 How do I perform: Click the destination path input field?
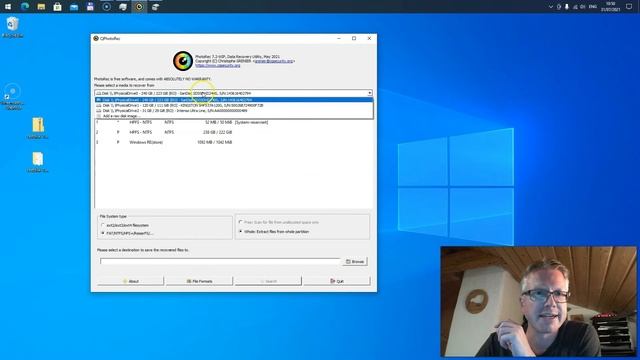220,261
